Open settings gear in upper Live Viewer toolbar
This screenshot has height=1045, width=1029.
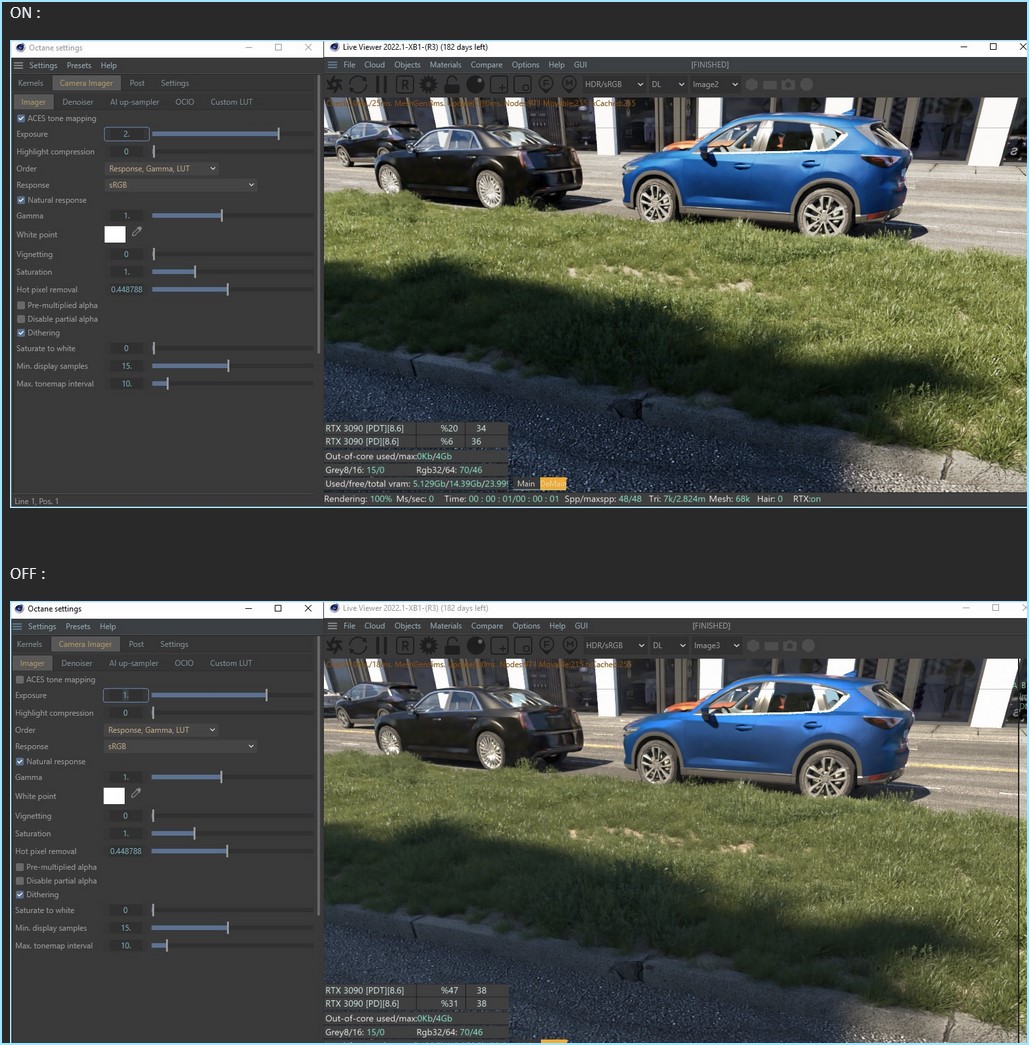[x=429, y=85]
